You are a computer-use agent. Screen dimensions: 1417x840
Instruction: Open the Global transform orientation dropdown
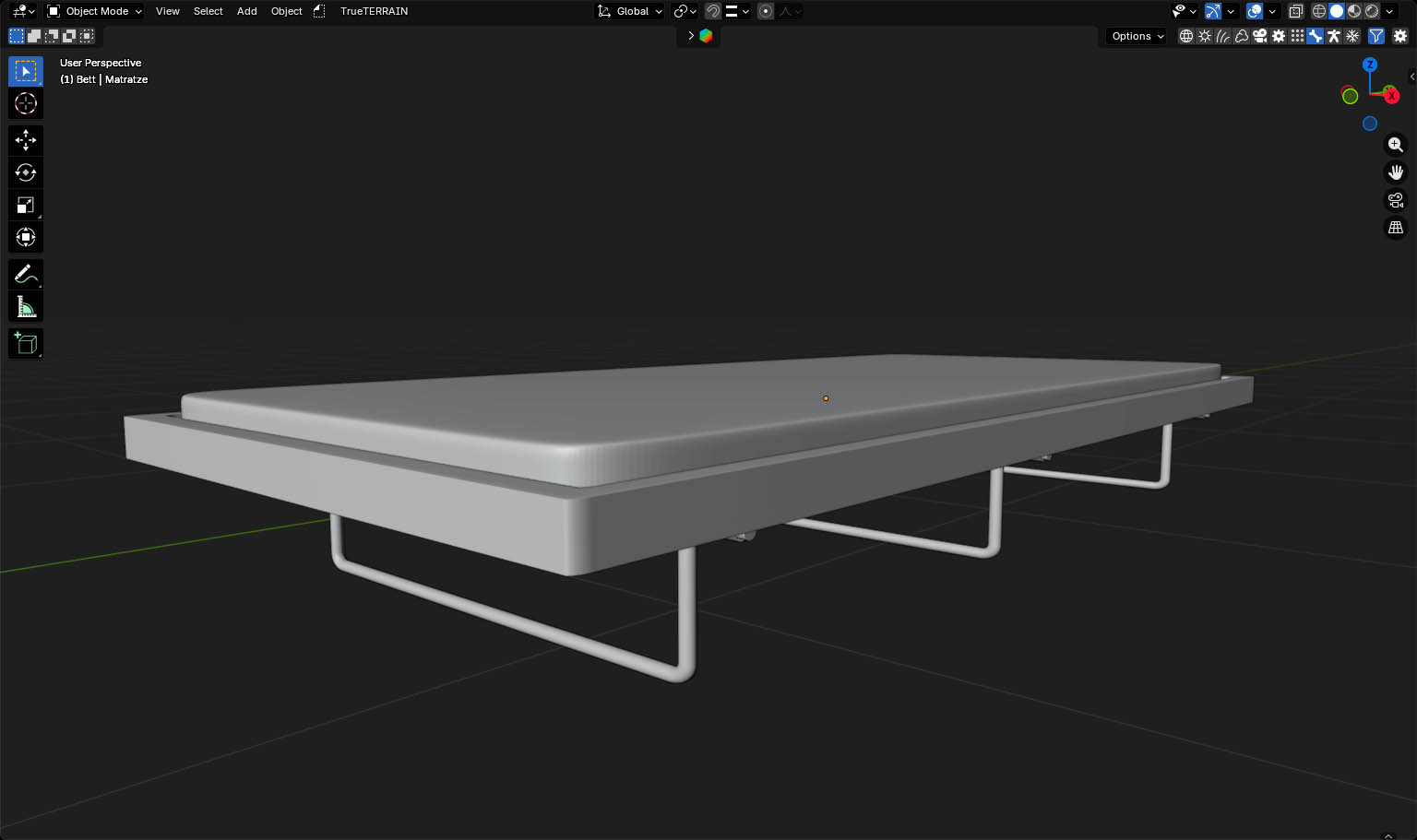(630, 11)
